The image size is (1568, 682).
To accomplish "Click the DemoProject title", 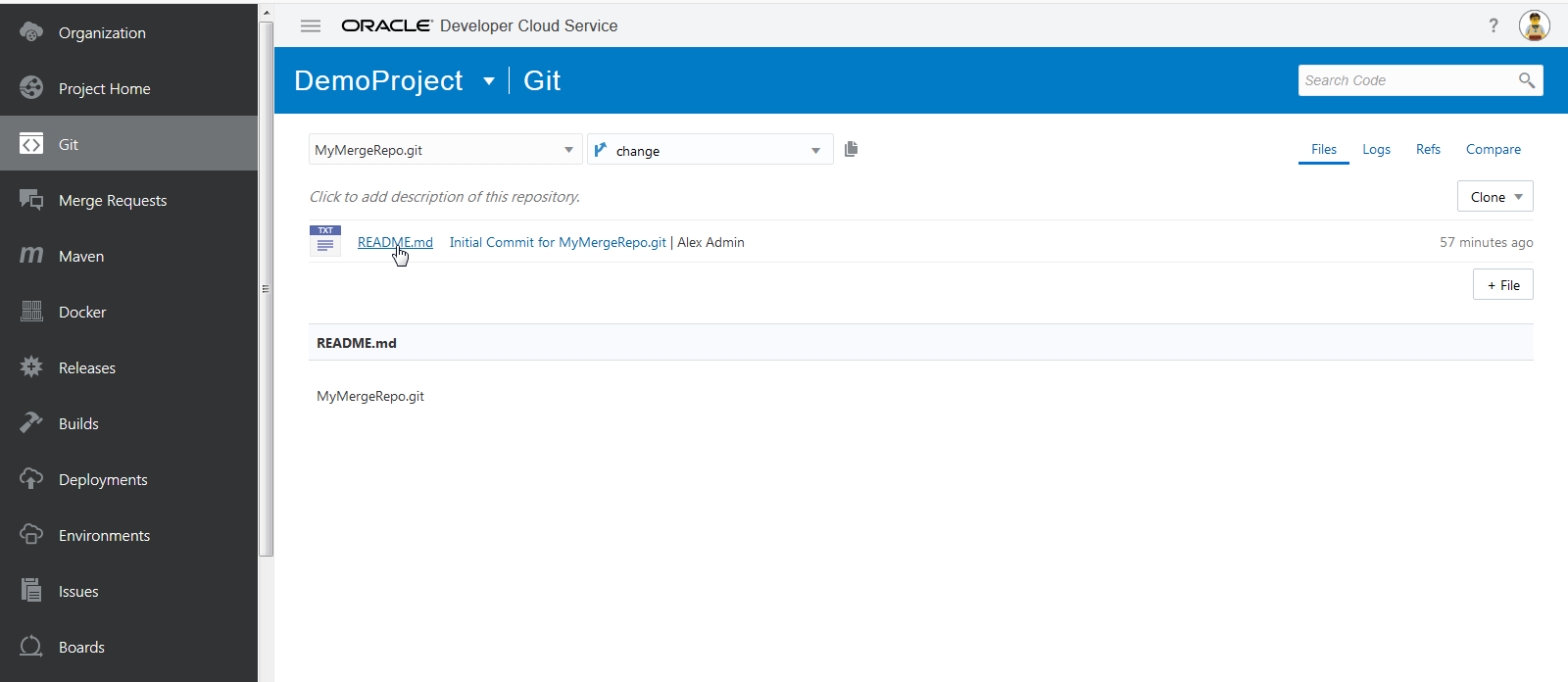I will [378, 80].
